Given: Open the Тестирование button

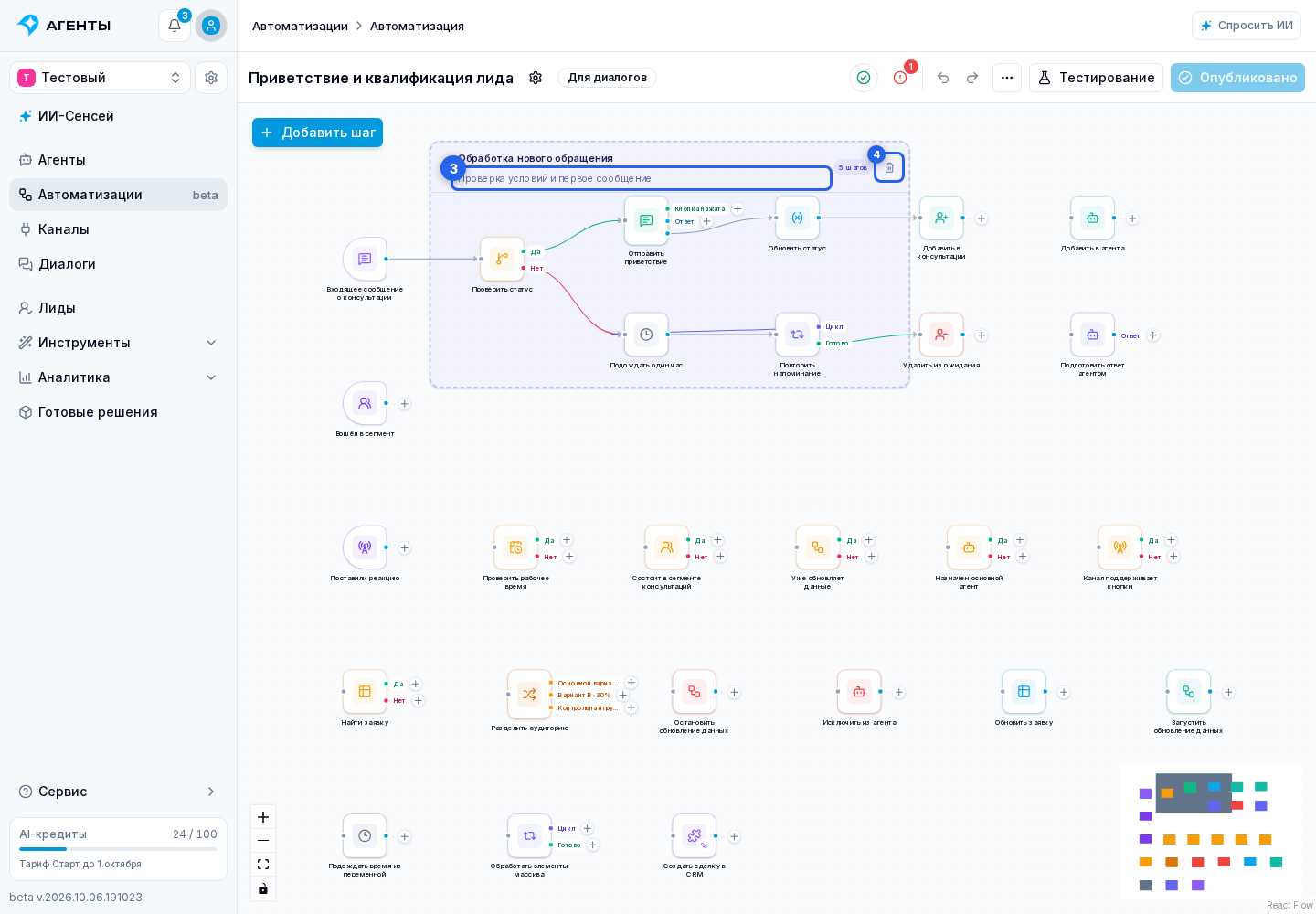Looking at the screenshot, I should [x=1096, y=78].
